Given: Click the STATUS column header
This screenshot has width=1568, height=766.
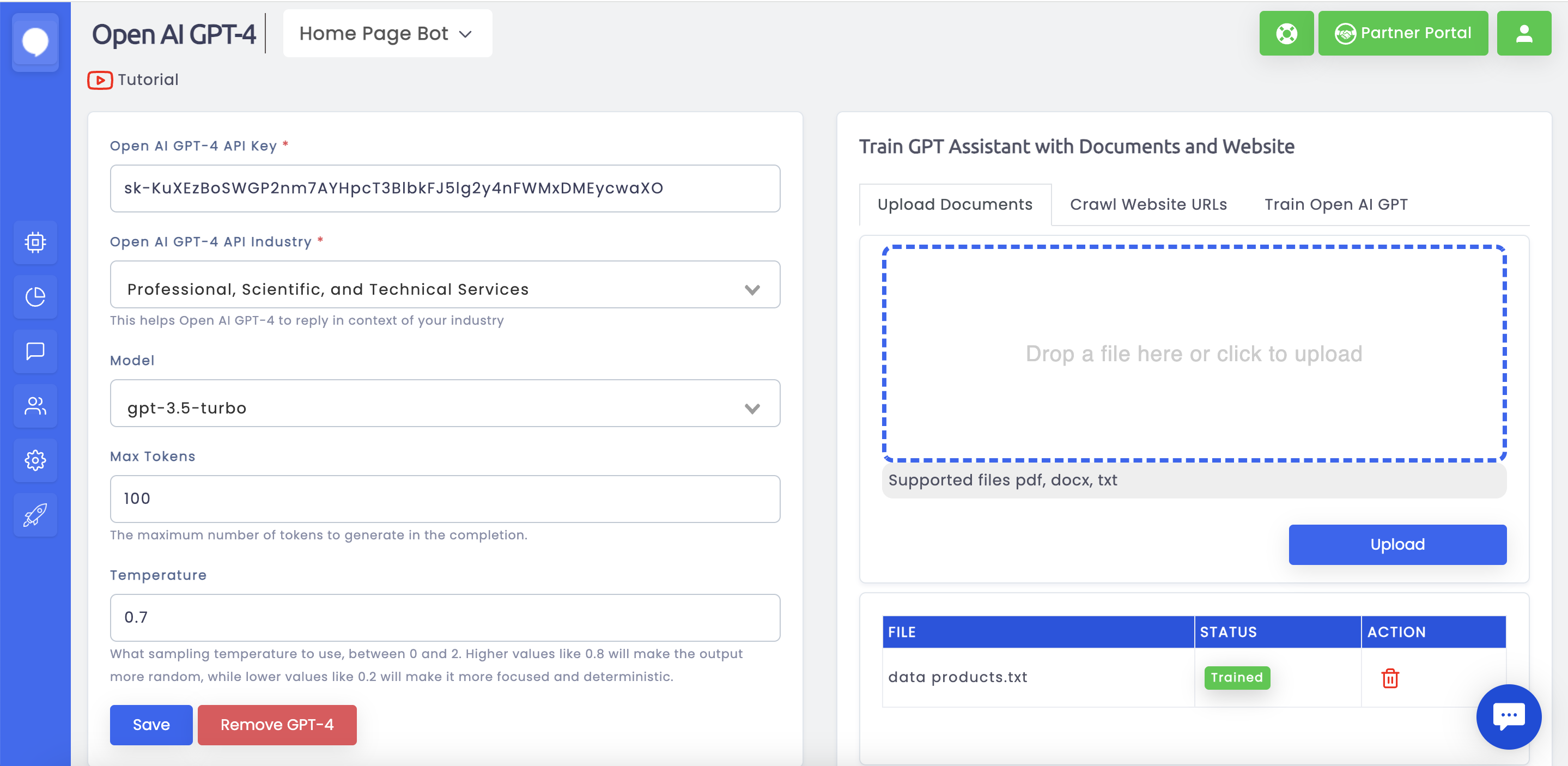Looking at the screenshot, I should (x=1277, y=632).
